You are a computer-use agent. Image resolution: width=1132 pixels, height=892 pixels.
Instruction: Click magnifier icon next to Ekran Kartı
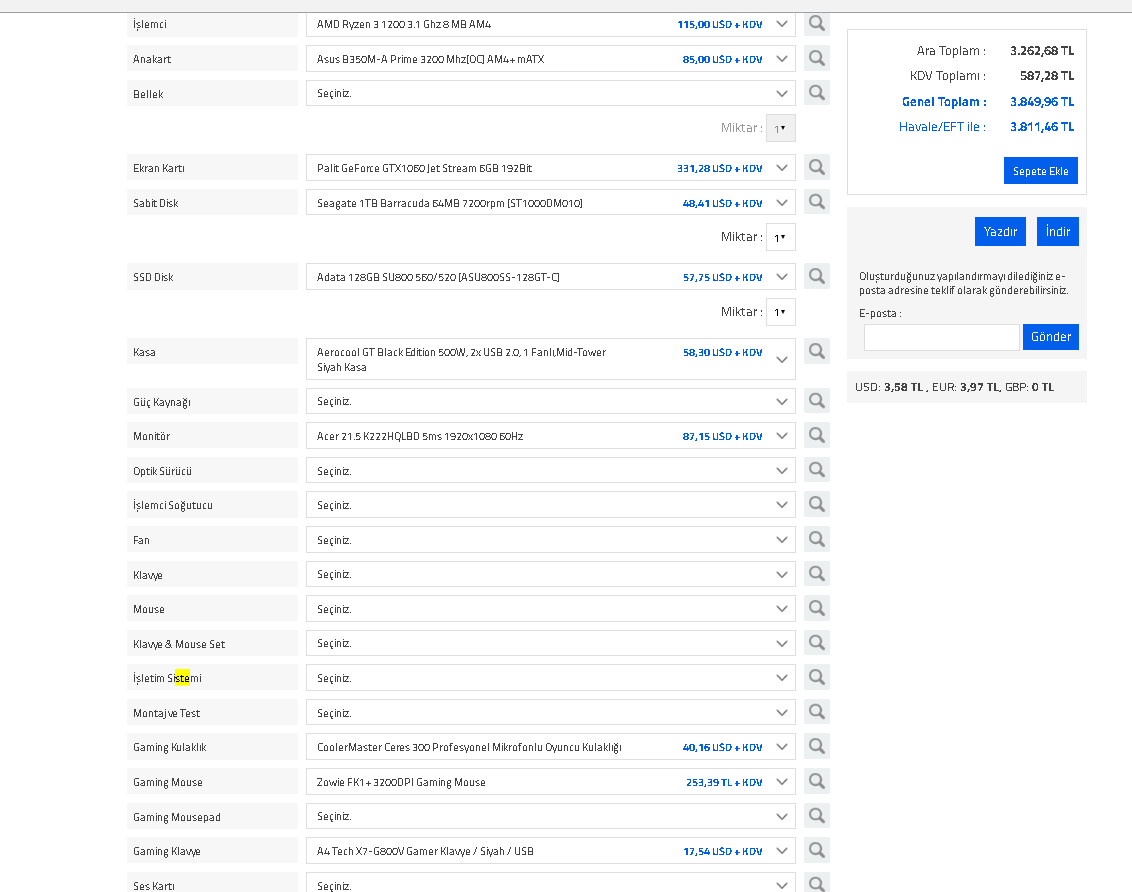[817, 167]
